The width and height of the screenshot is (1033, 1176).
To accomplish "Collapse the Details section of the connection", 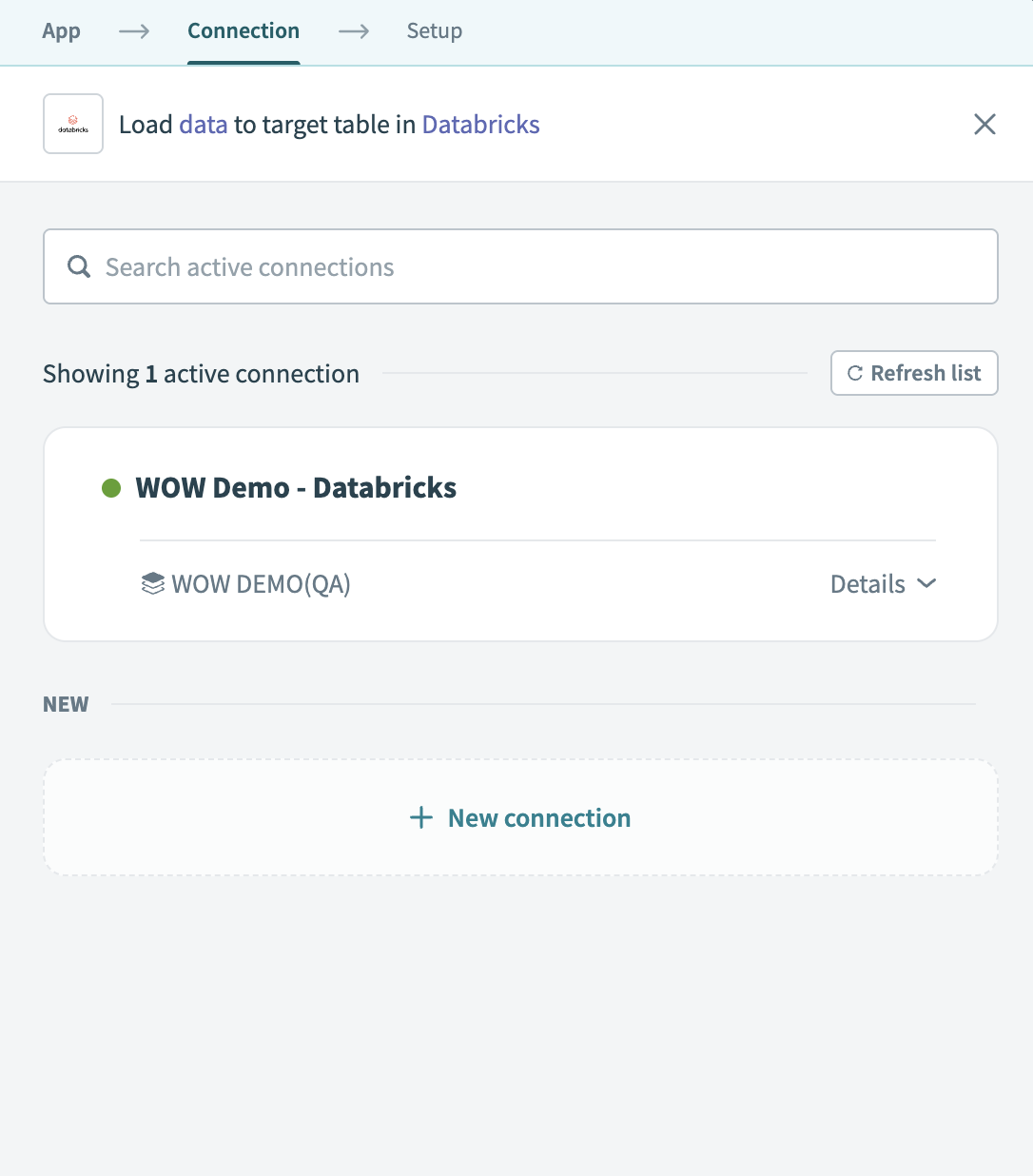I will (883, 583).
